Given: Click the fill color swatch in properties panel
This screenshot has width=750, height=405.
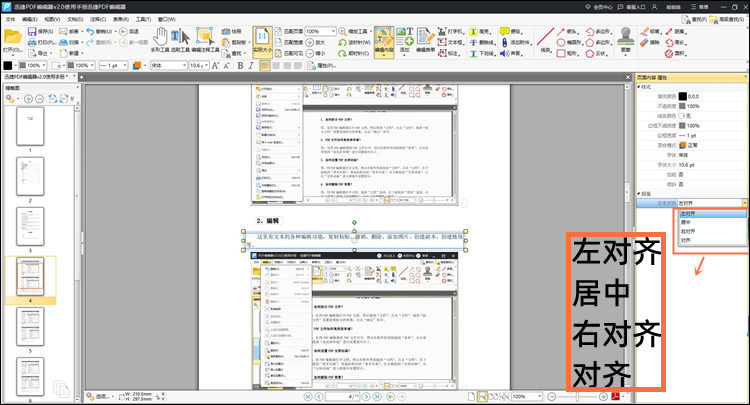Looking at the screenshot, I should click(683, 96).
